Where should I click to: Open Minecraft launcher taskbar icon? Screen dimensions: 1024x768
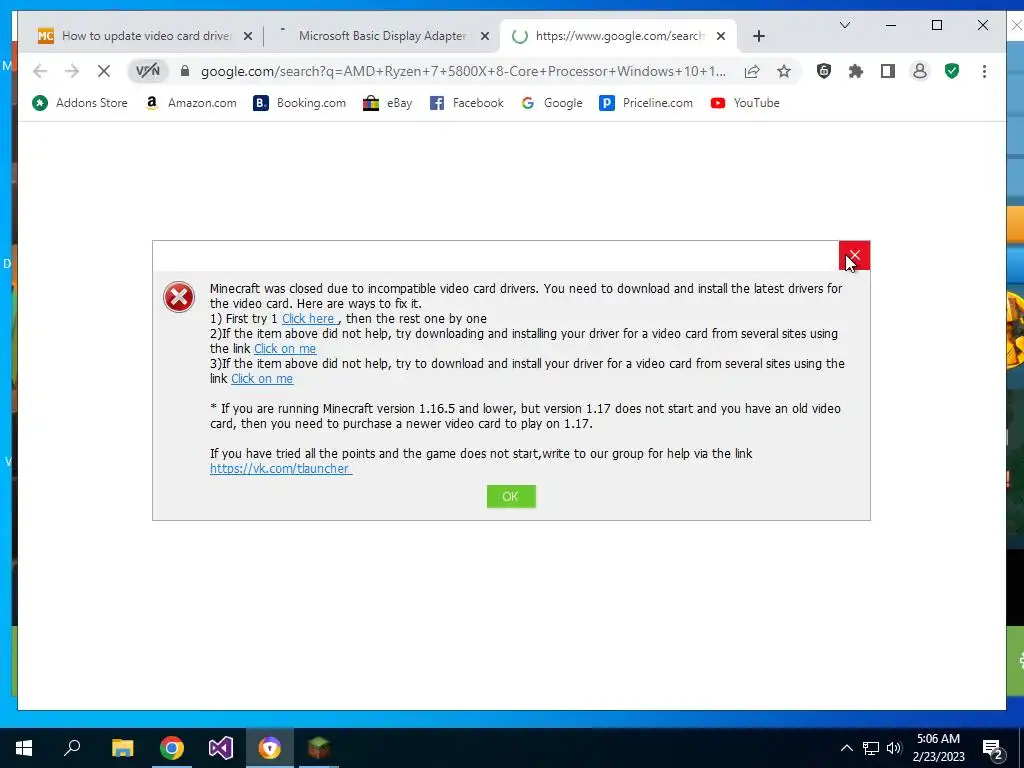coord(319,748)
